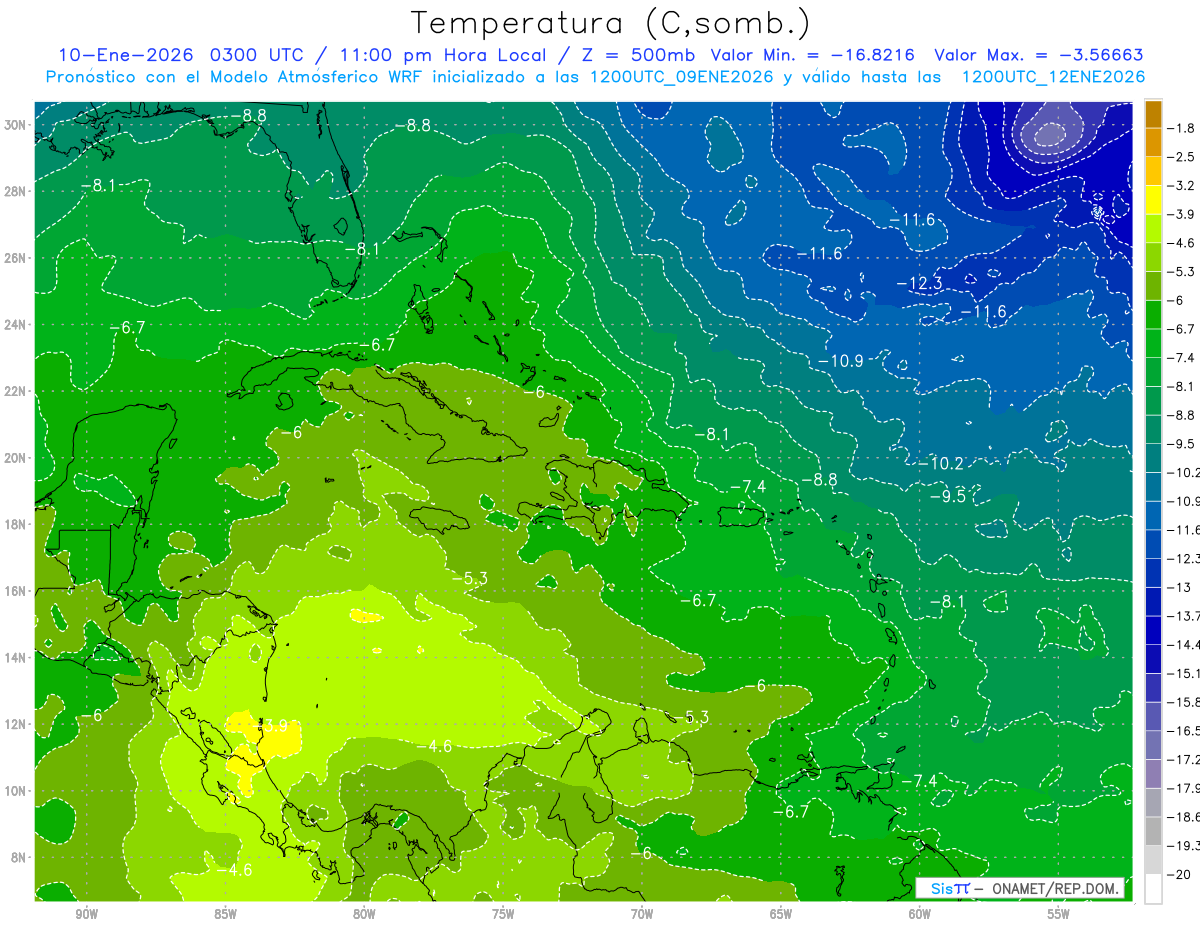Screen dimensions: 1200x927
Task: Select the '10-Ene-2026' date text
Action: click(x=124, y=55)
